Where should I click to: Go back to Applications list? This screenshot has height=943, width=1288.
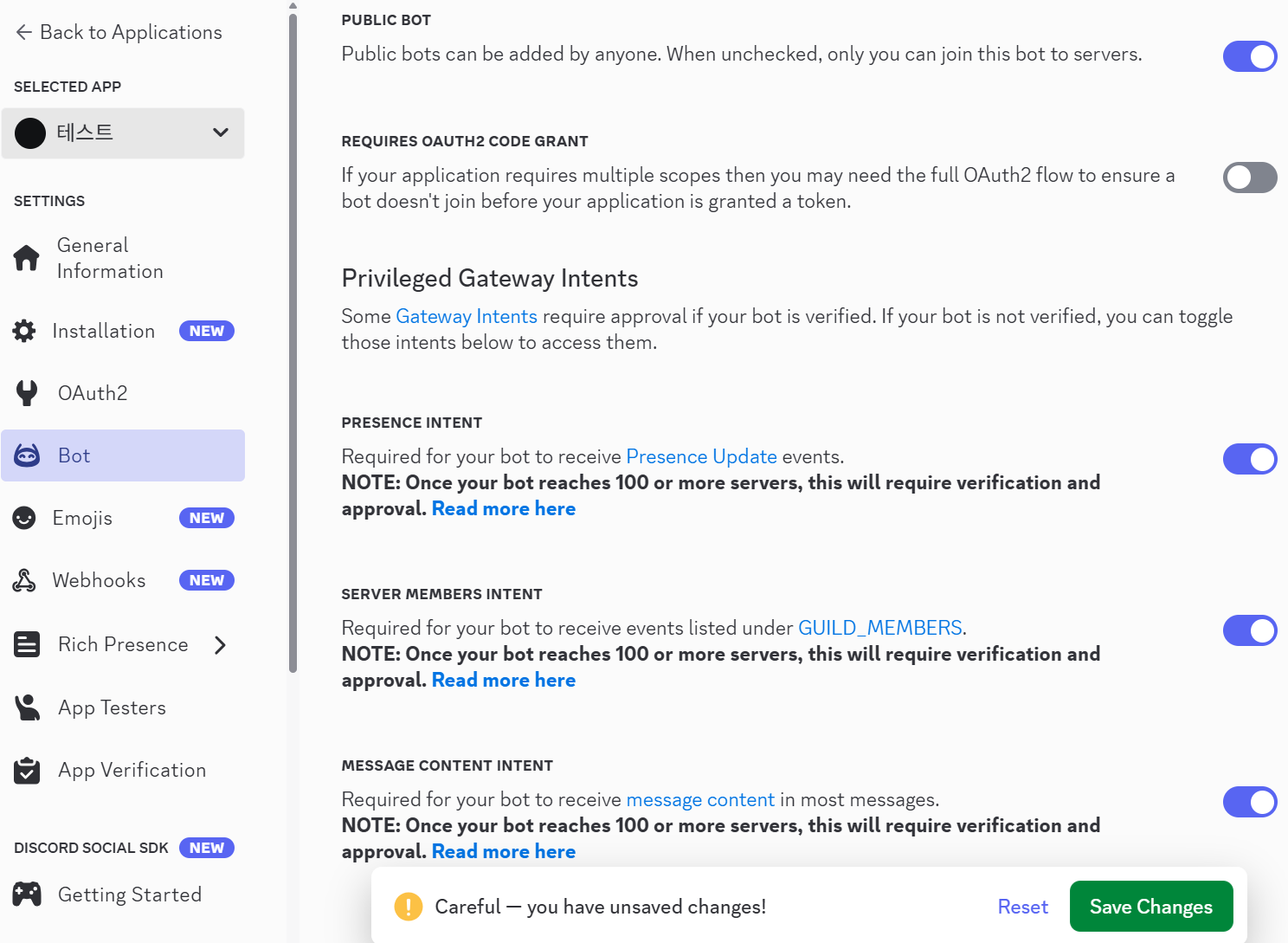[x=119, y=32]
